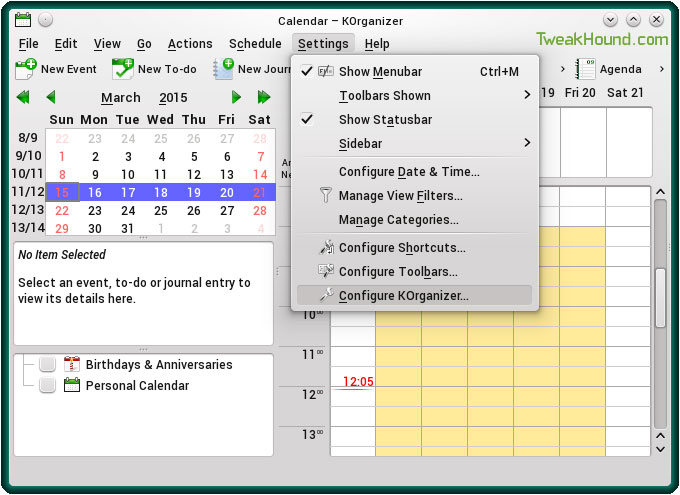680x495 pixels.
Task: Expand toolbar overflow chevron before Agenda
Action: coord(562,69)
